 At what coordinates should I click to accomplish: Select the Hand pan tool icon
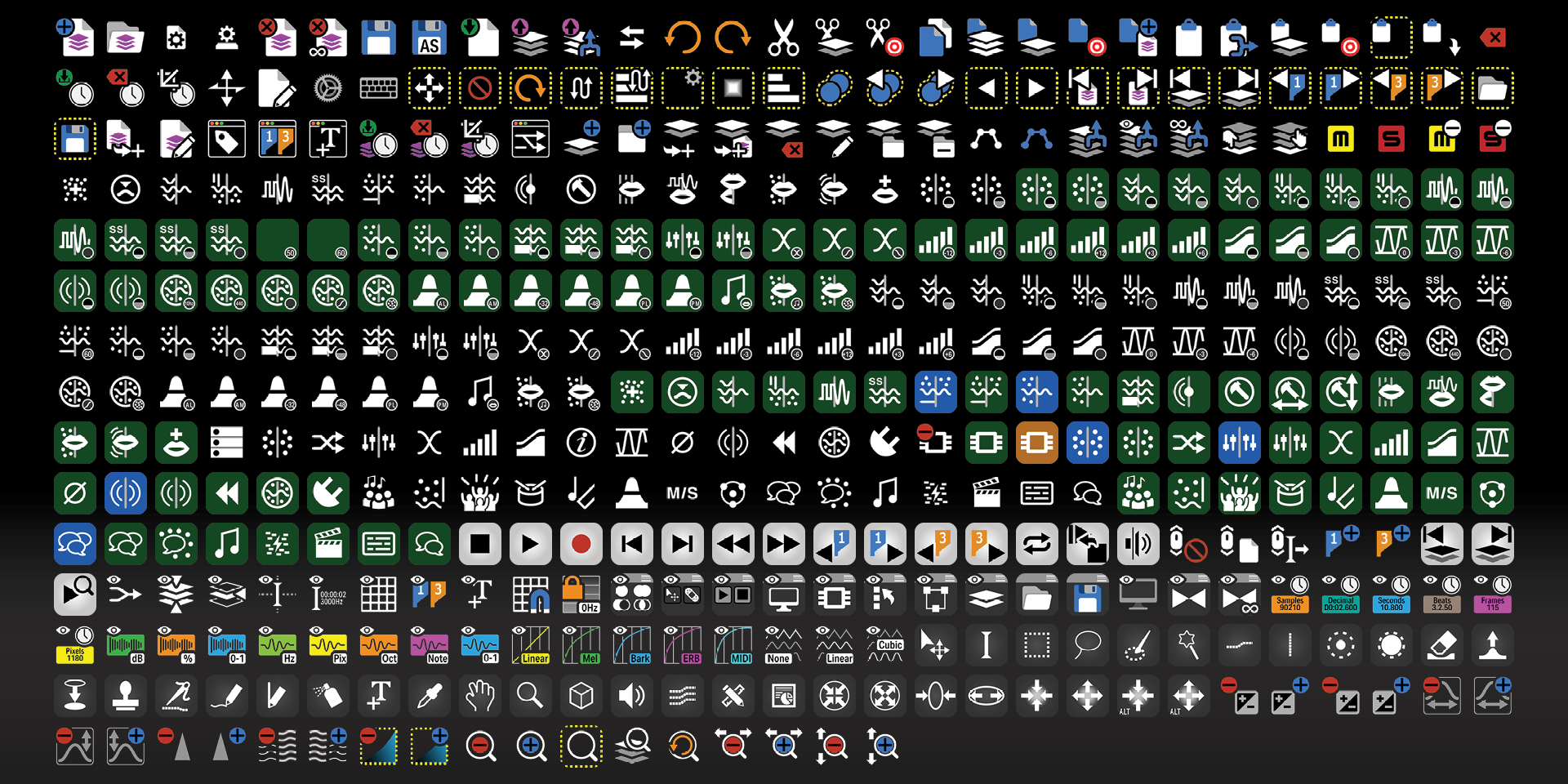pos(480,696)
